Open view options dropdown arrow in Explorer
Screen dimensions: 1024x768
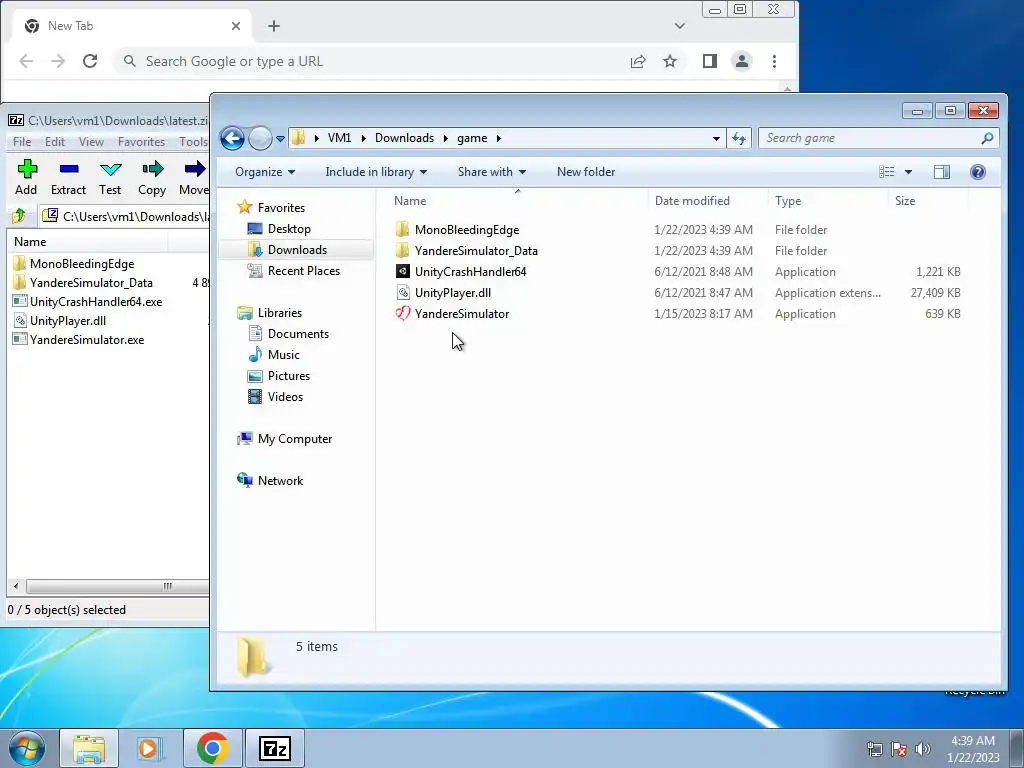(x=908, y=172)
